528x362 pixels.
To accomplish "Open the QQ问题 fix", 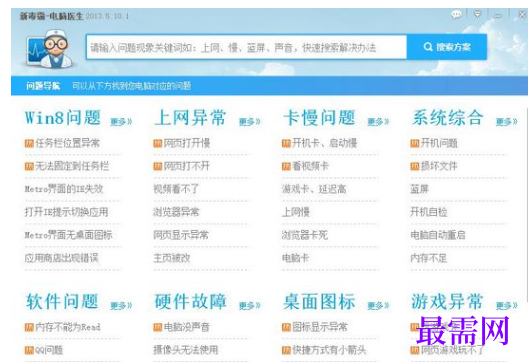I will [49, 350].
